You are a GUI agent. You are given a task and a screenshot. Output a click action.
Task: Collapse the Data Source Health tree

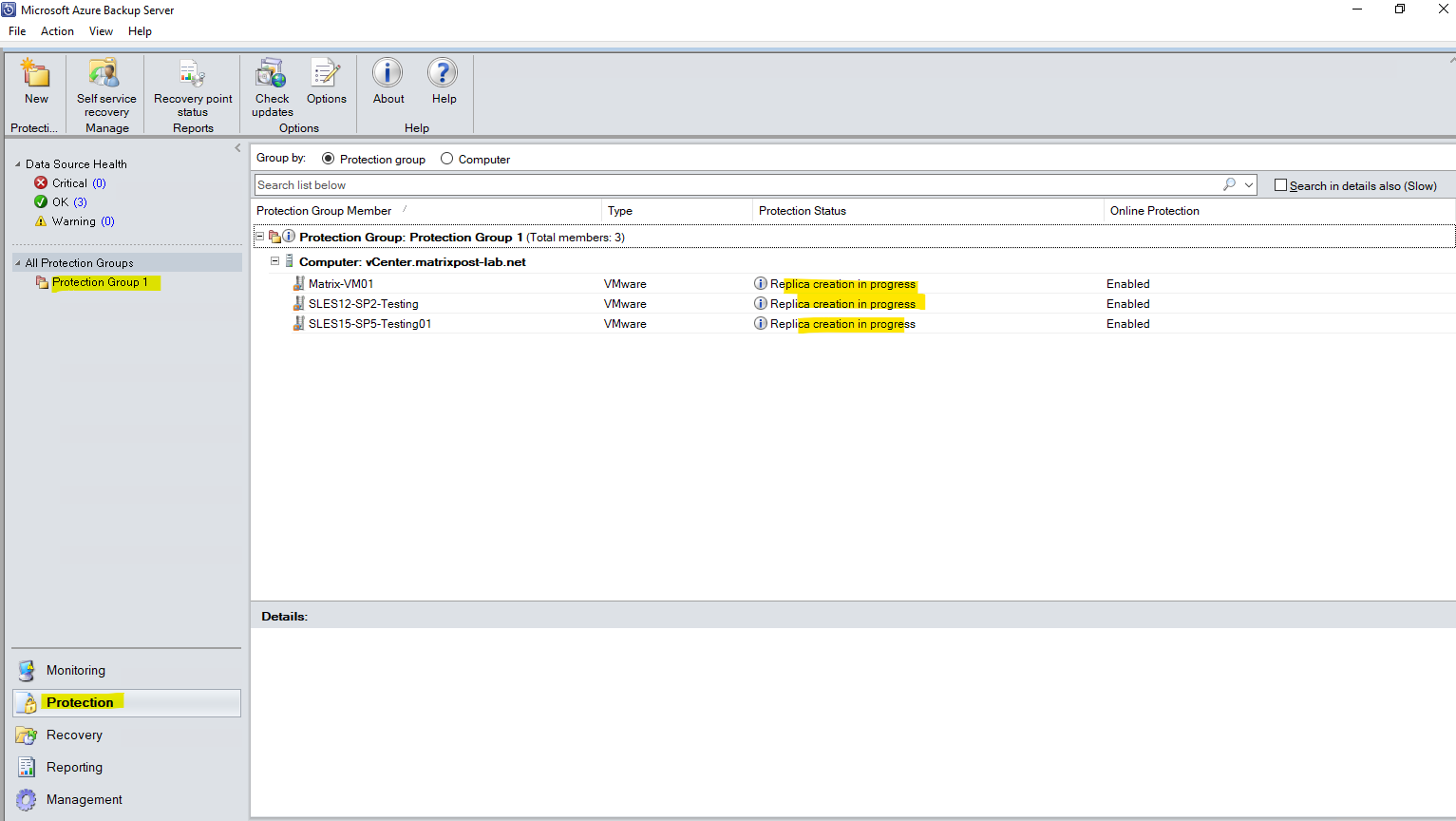point(17,163)
